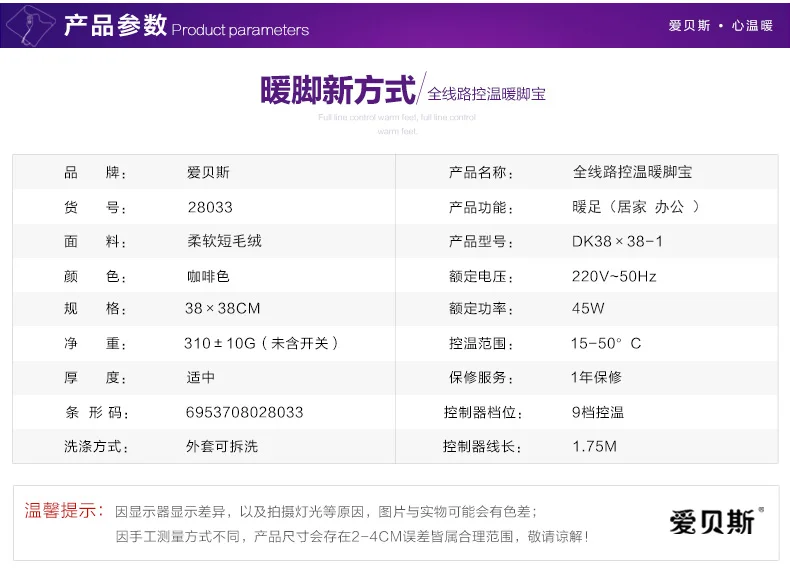Click the 额定功率 label
This screenshot has width=790, height=570.
pos(481,308)
